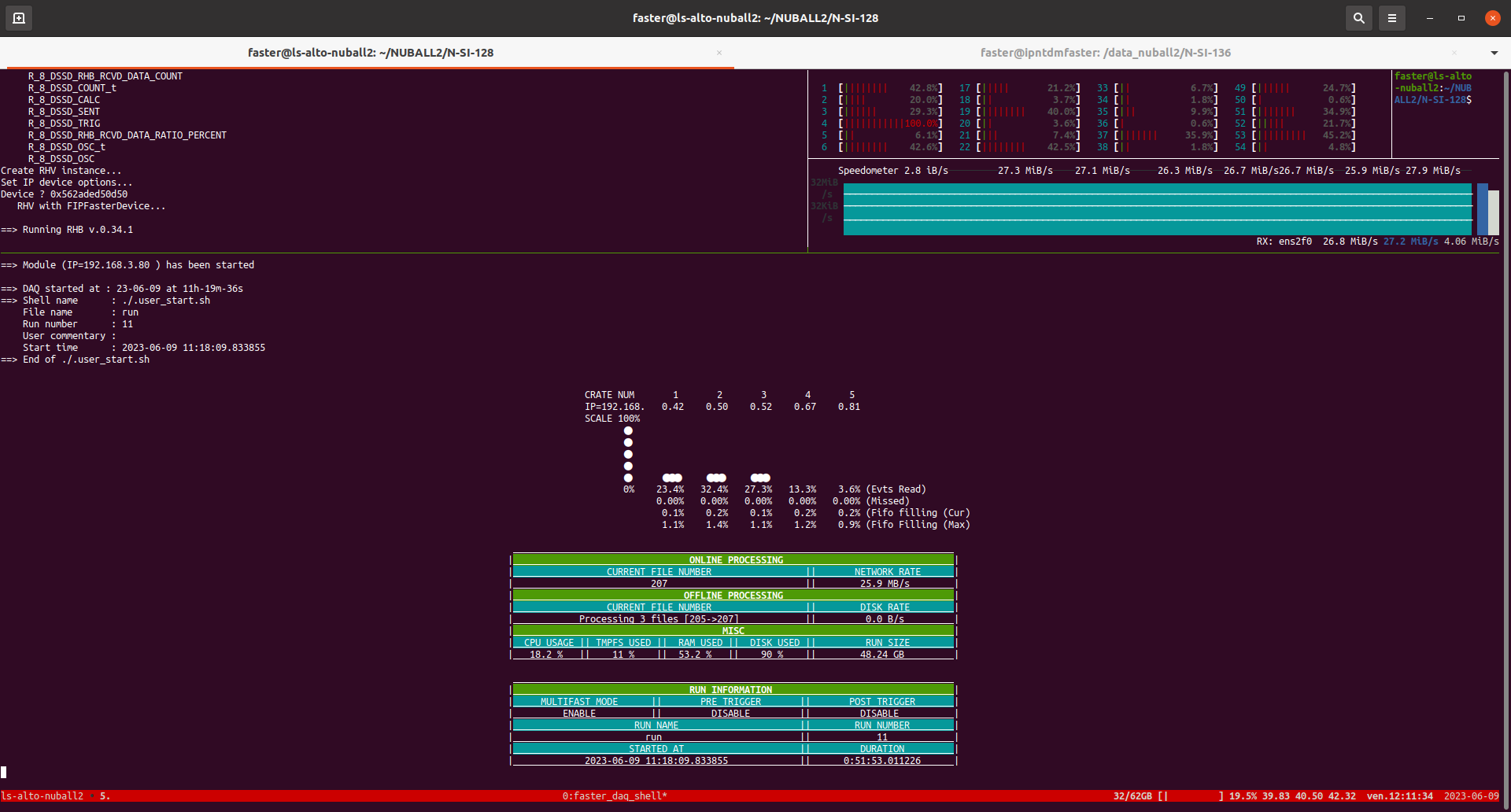Viewport: 1511px width, 812px height.
Task: Select the faster@ls-alto-nuball2 N-SI-128 tab
Action: click(x=370, y=53)
